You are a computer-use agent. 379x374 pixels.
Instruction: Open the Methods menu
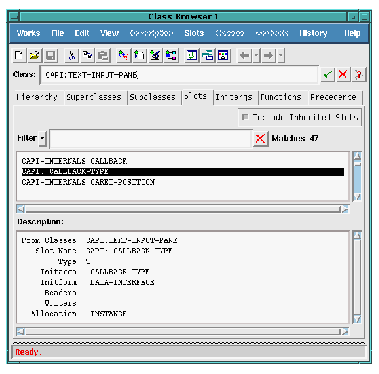272,33
